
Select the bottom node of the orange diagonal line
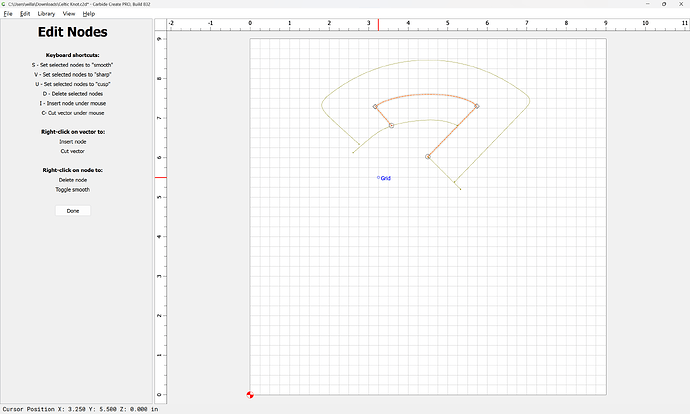428,156
